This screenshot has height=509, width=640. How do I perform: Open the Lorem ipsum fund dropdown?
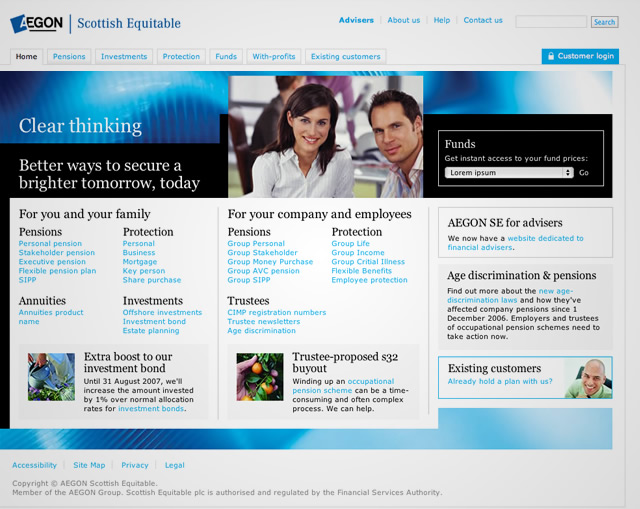tap(509, 173)
